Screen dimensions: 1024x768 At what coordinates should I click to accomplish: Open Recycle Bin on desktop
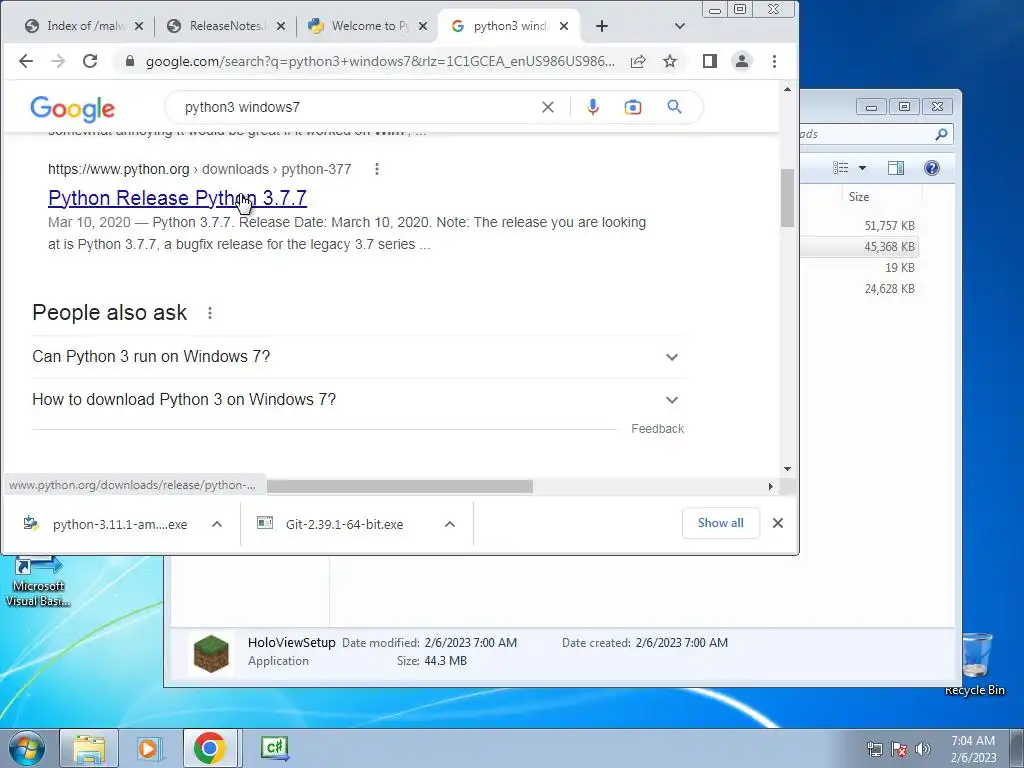pyautogui.click(x=976, y=664)
